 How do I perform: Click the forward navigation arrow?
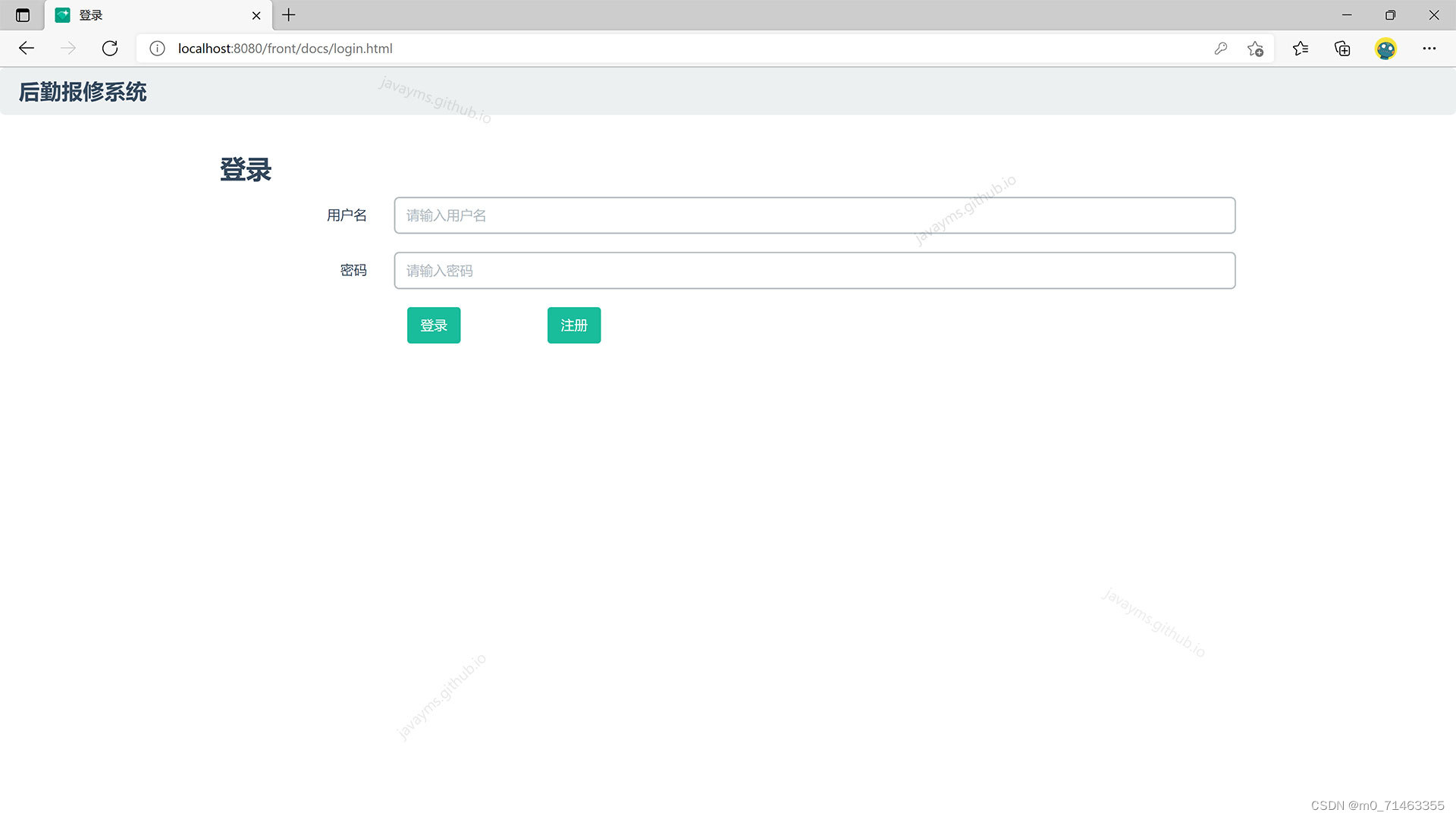68,49
